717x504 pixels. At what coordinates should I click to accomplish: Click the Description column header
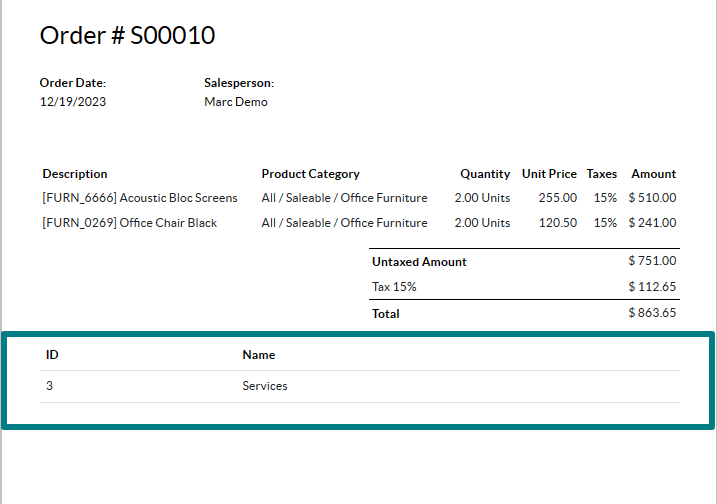click(x=75, y=174)
